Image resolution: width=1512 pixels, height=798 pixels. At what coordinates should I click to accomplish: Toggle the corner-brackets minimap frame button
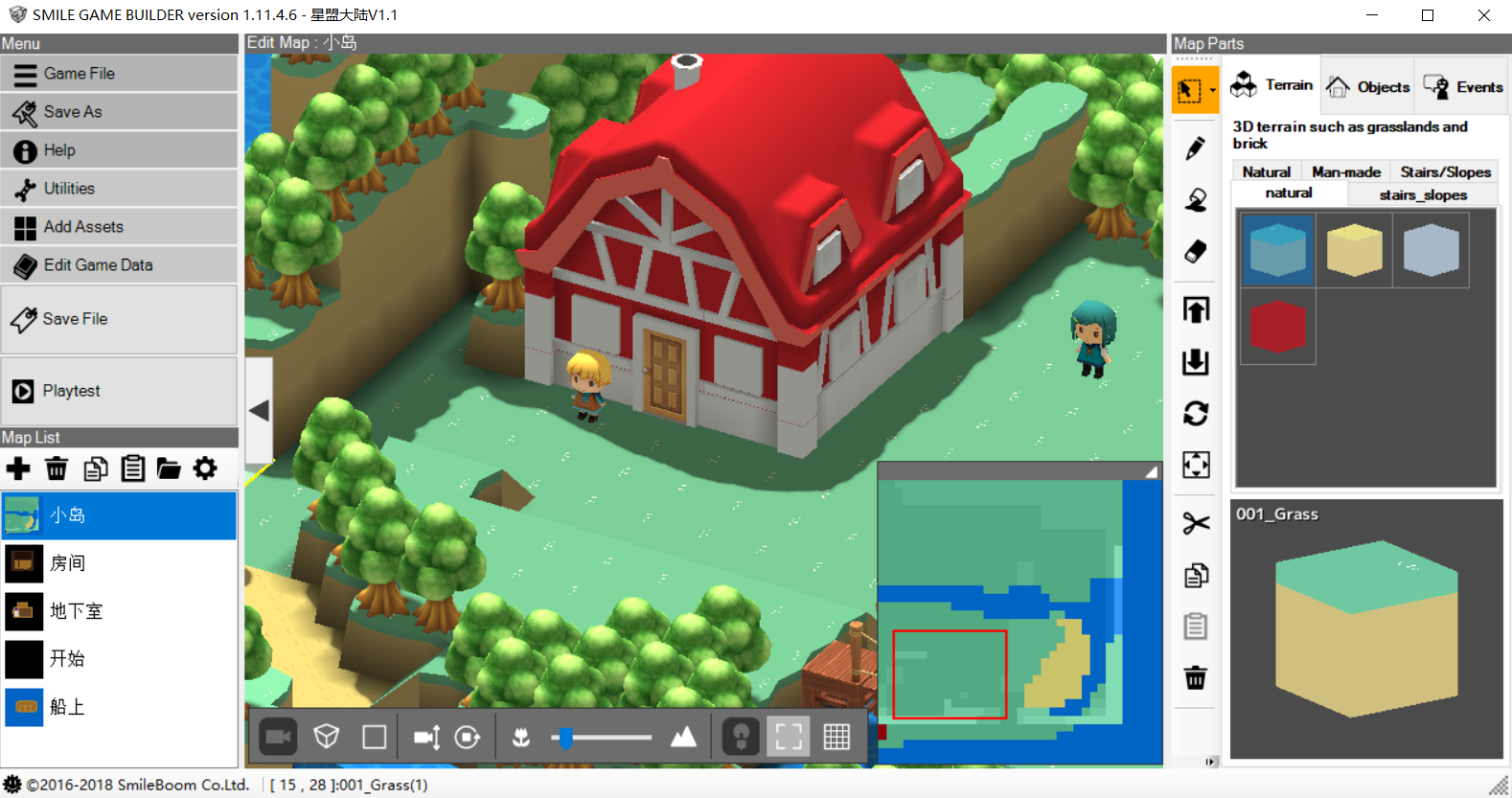click(x=789, y=737)
